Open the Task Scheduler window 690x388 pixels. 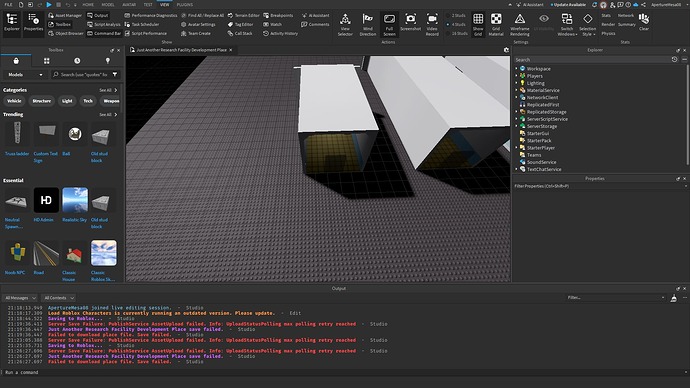[142, 24]
